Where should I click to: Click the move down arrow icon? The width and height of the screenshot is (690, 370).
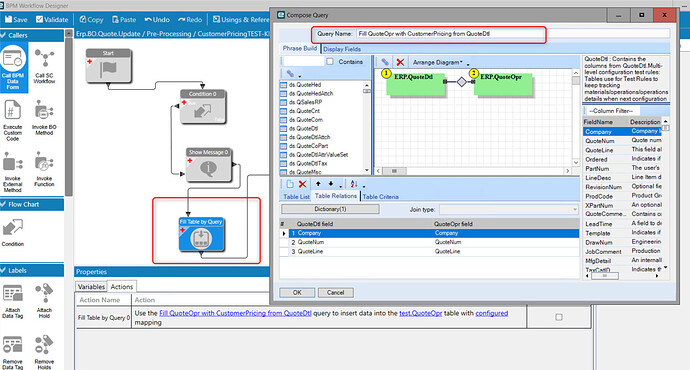click(330, 184)
